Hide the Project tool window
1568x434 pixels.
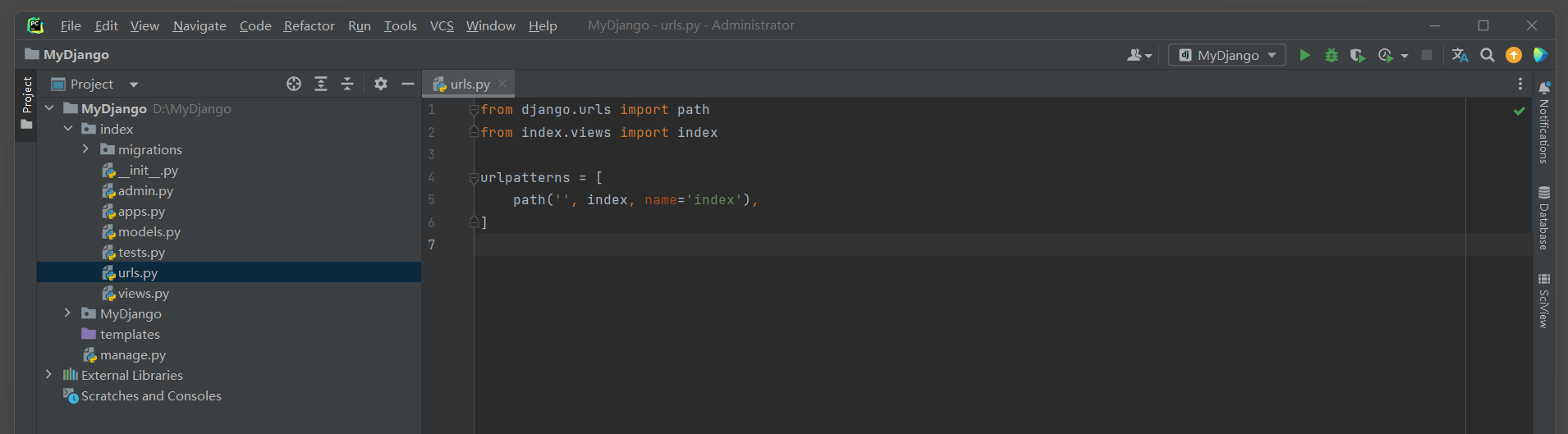[407, 84]
